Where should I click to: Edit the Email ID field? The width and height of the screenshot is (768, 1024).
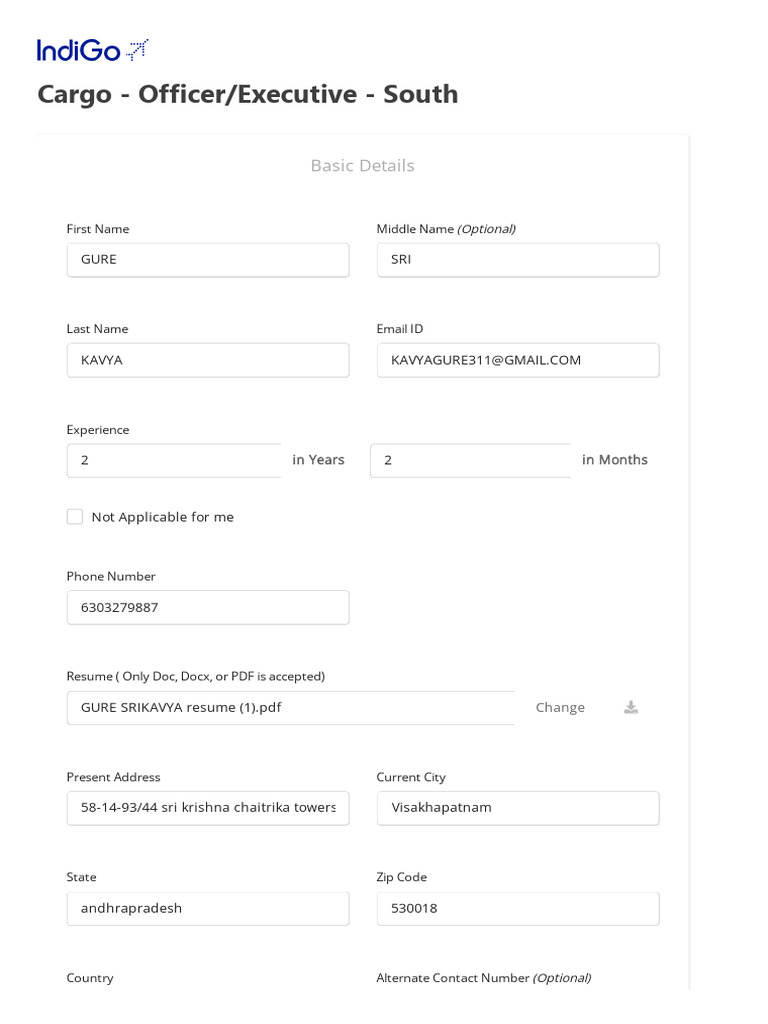click(x=518, y=360)
